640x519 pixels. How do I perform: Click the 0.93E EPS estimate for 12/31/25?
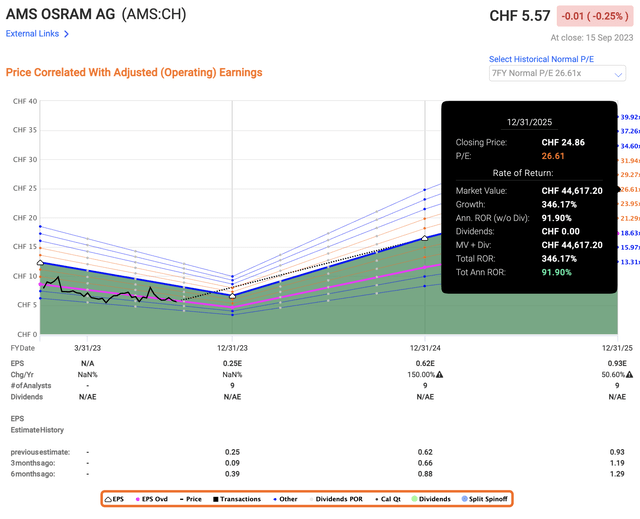point(617,363)
